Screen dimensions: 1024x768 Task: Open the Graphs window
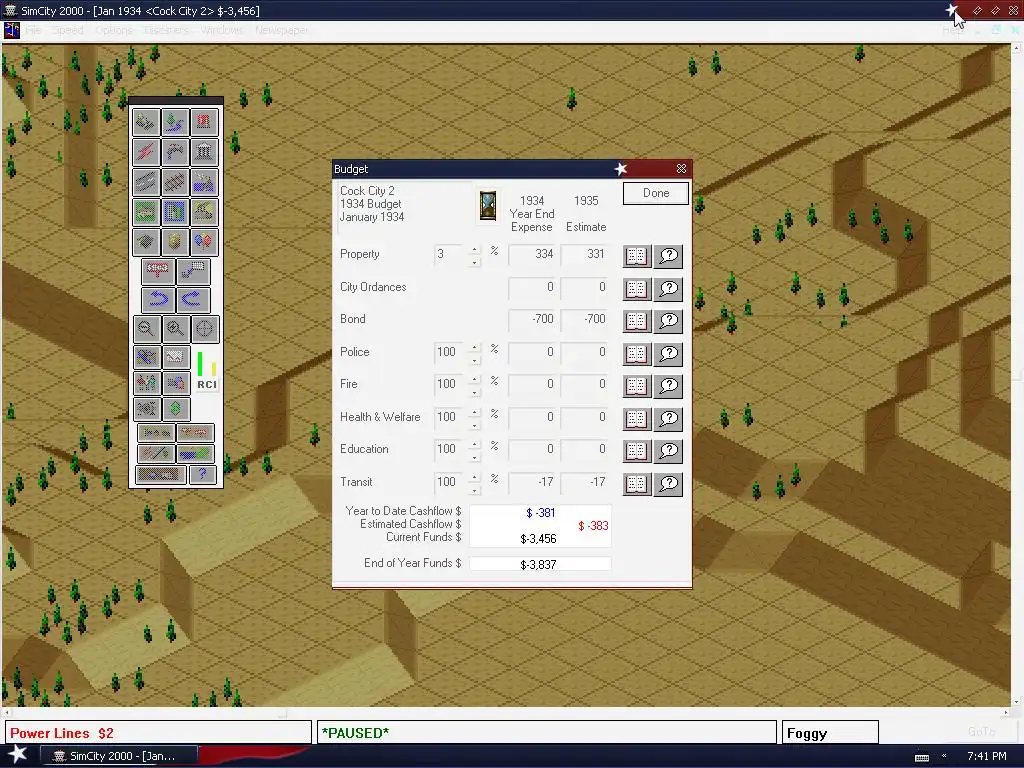pyautogui.click(x=175, y=357)
